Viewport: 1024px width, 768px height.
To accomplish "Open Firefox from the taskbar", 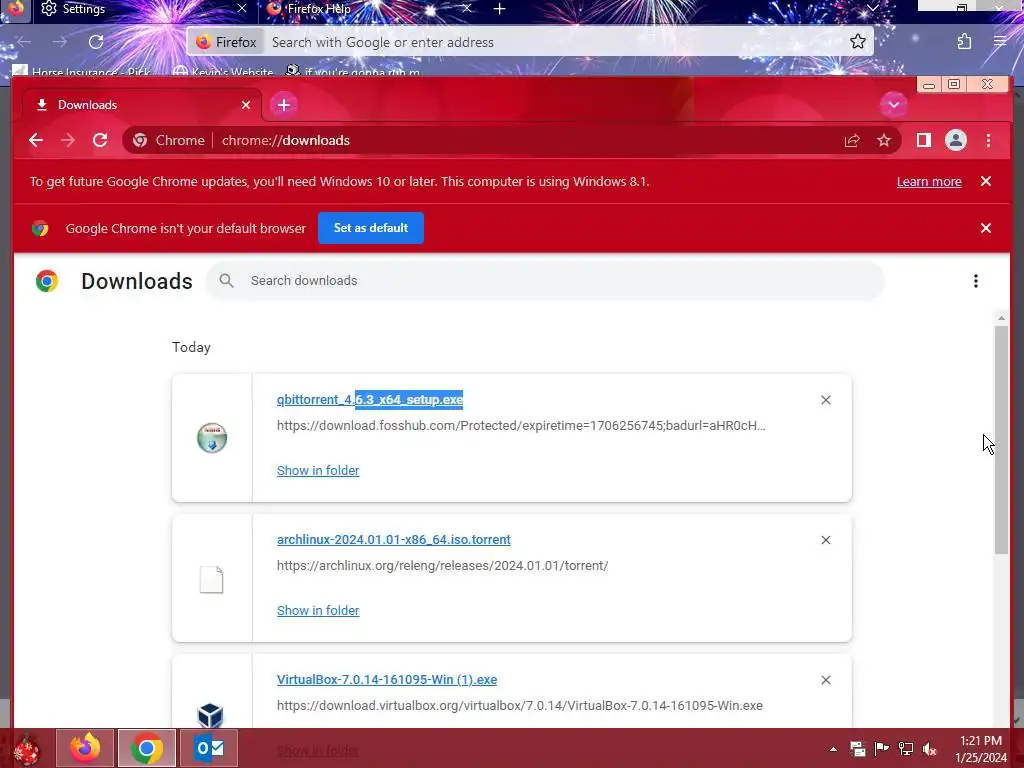I will (x=85, y=748).
